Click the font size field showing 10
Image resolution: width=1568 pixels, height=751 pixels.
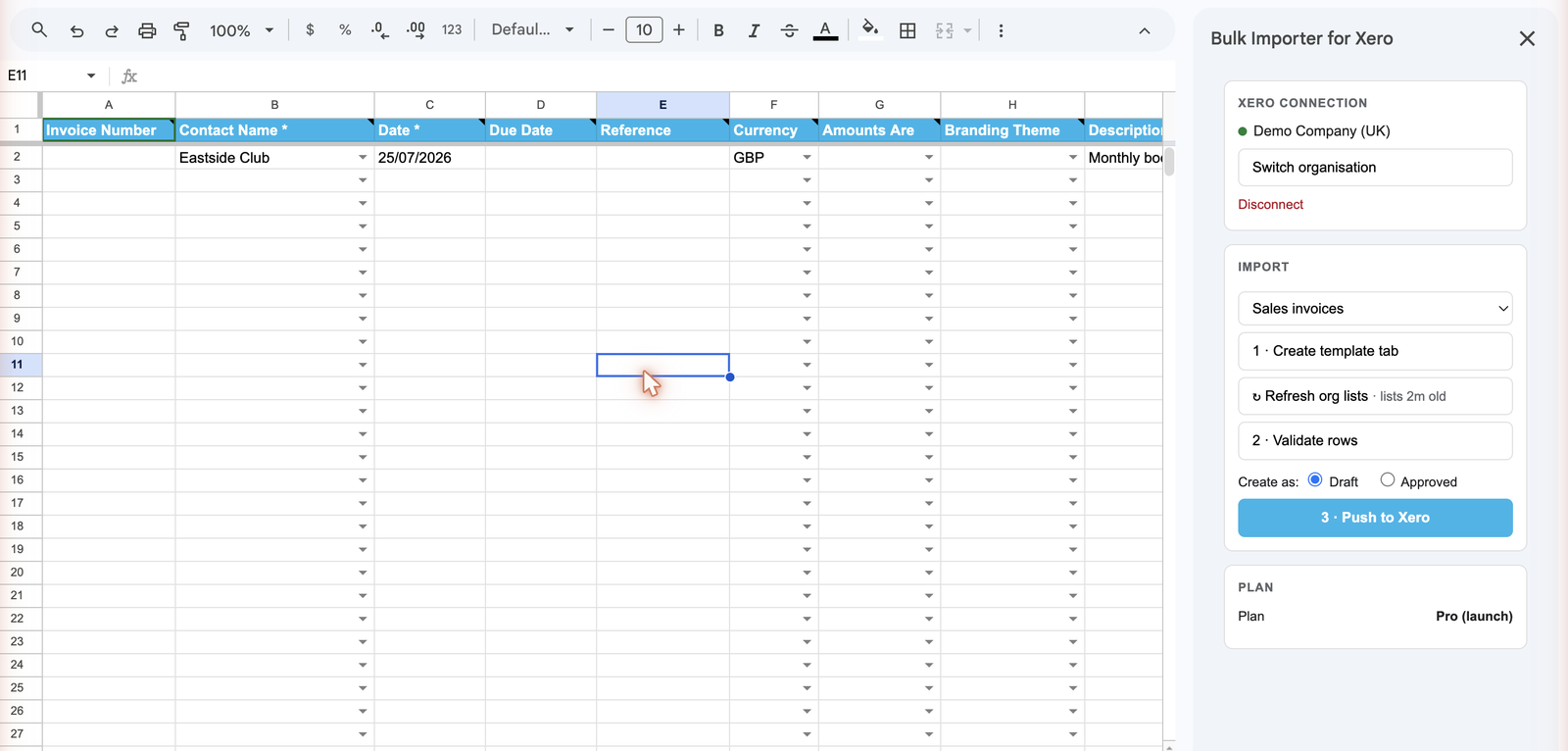[x=644, y=30]
